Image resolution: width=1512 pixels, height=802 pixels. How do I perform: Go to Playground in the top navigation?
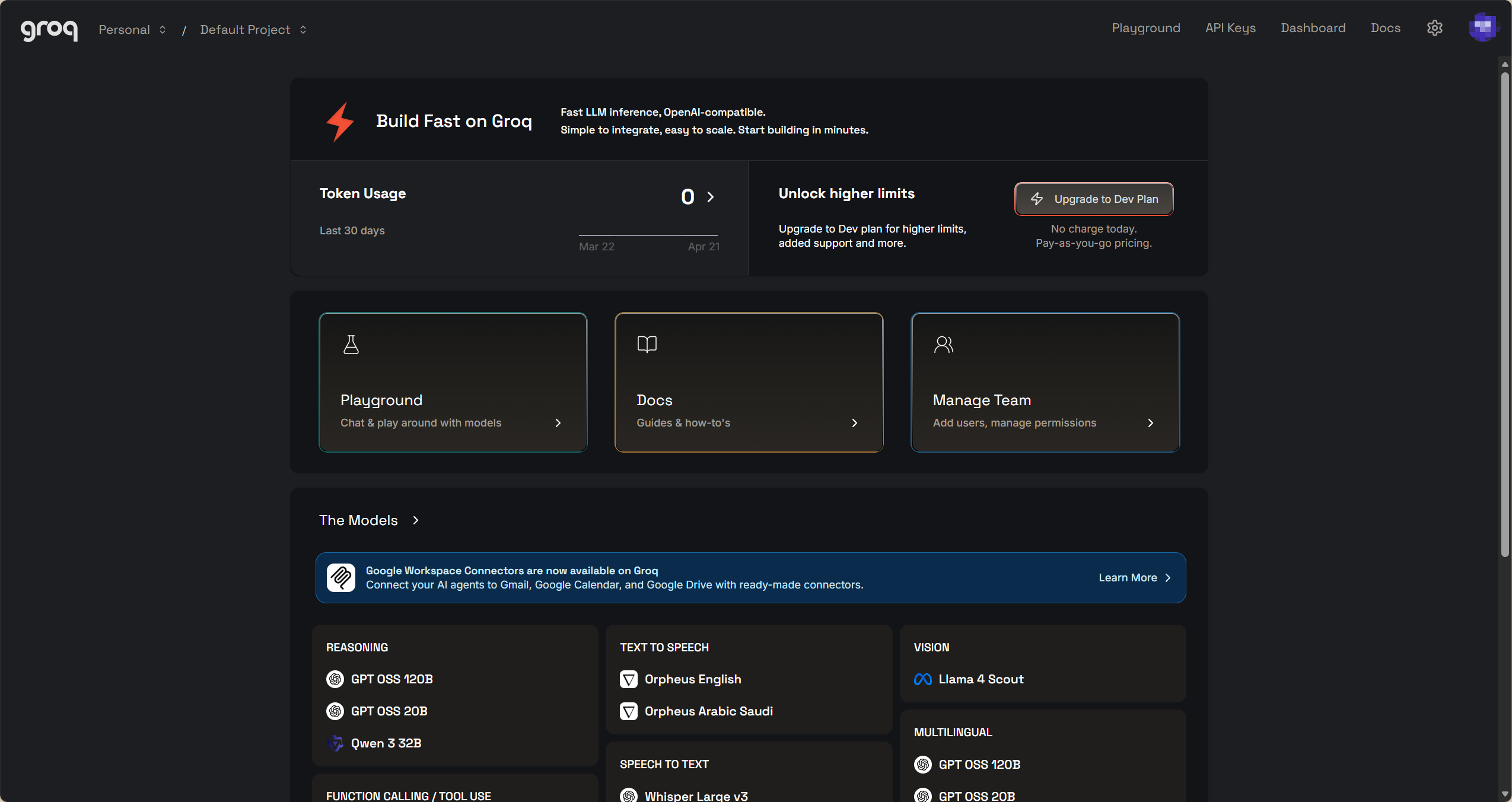pos(1146,28)
